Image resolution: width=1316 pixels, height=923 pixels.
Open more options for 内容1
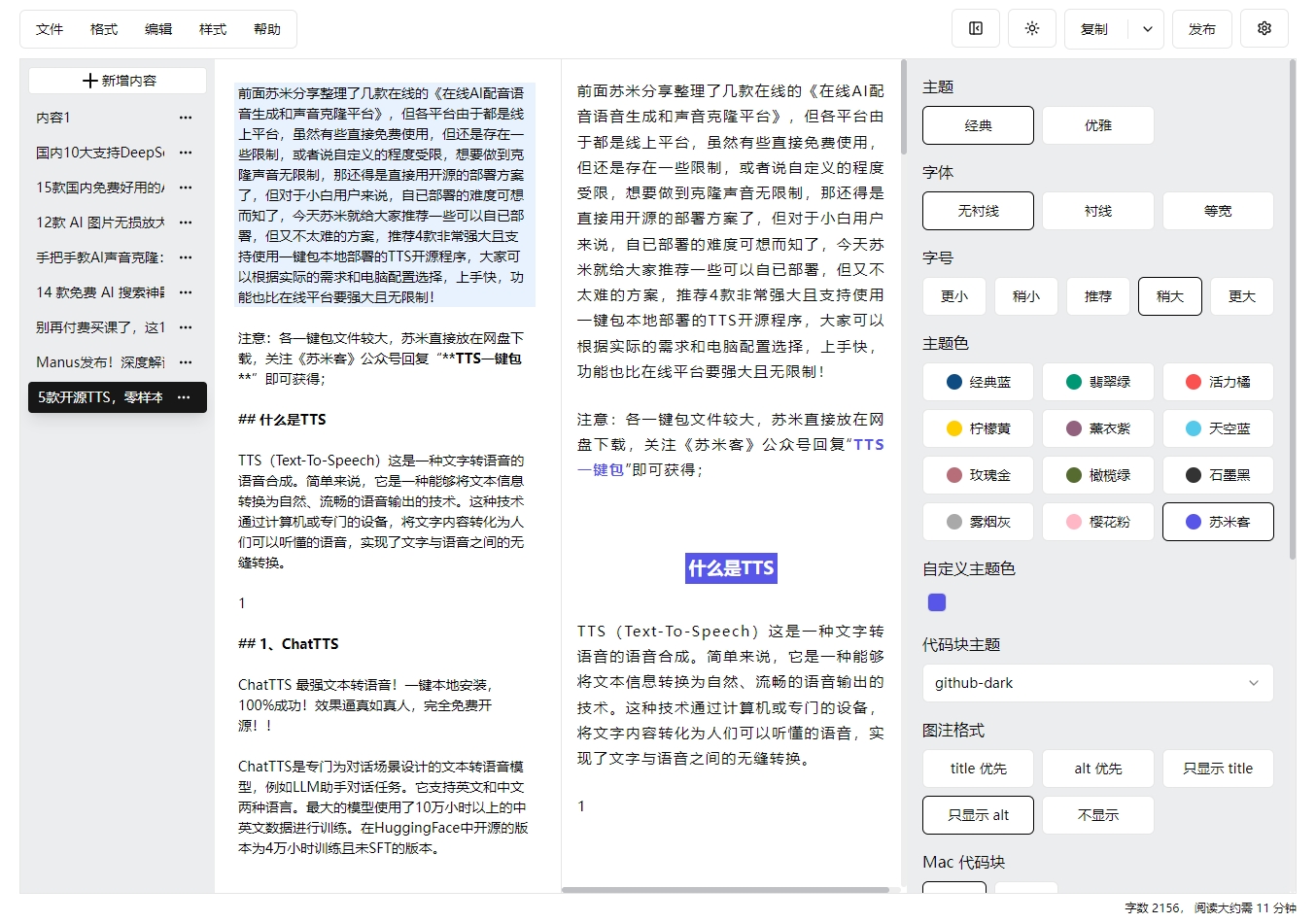[x=186, y=118]
